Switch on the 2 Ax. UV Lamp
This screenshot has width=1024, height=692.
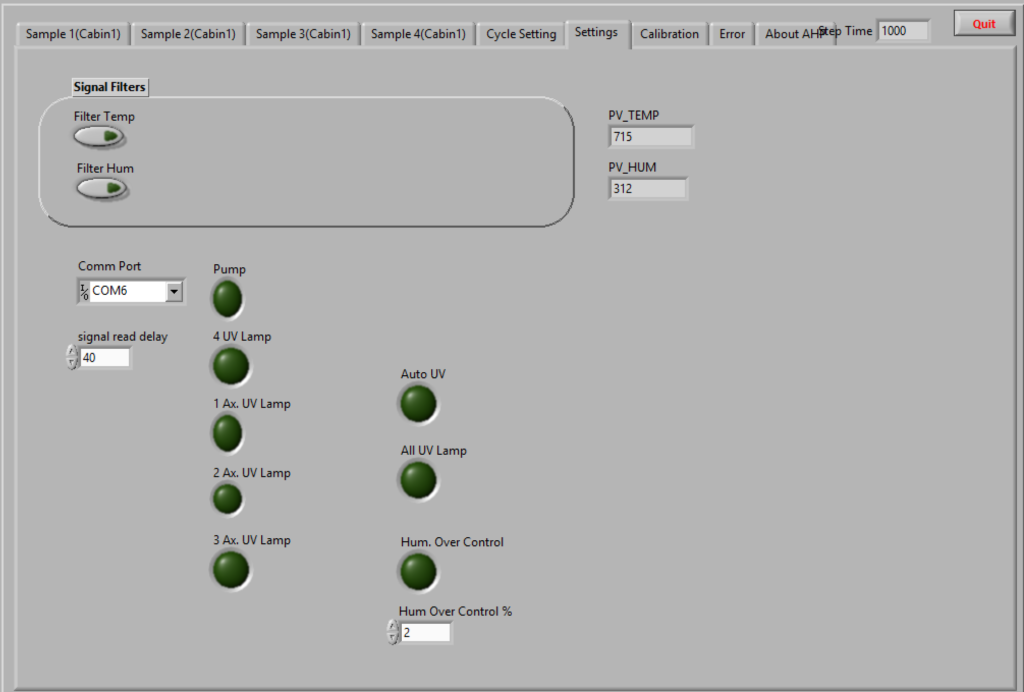pyautogui.click(x=227, y=499)
